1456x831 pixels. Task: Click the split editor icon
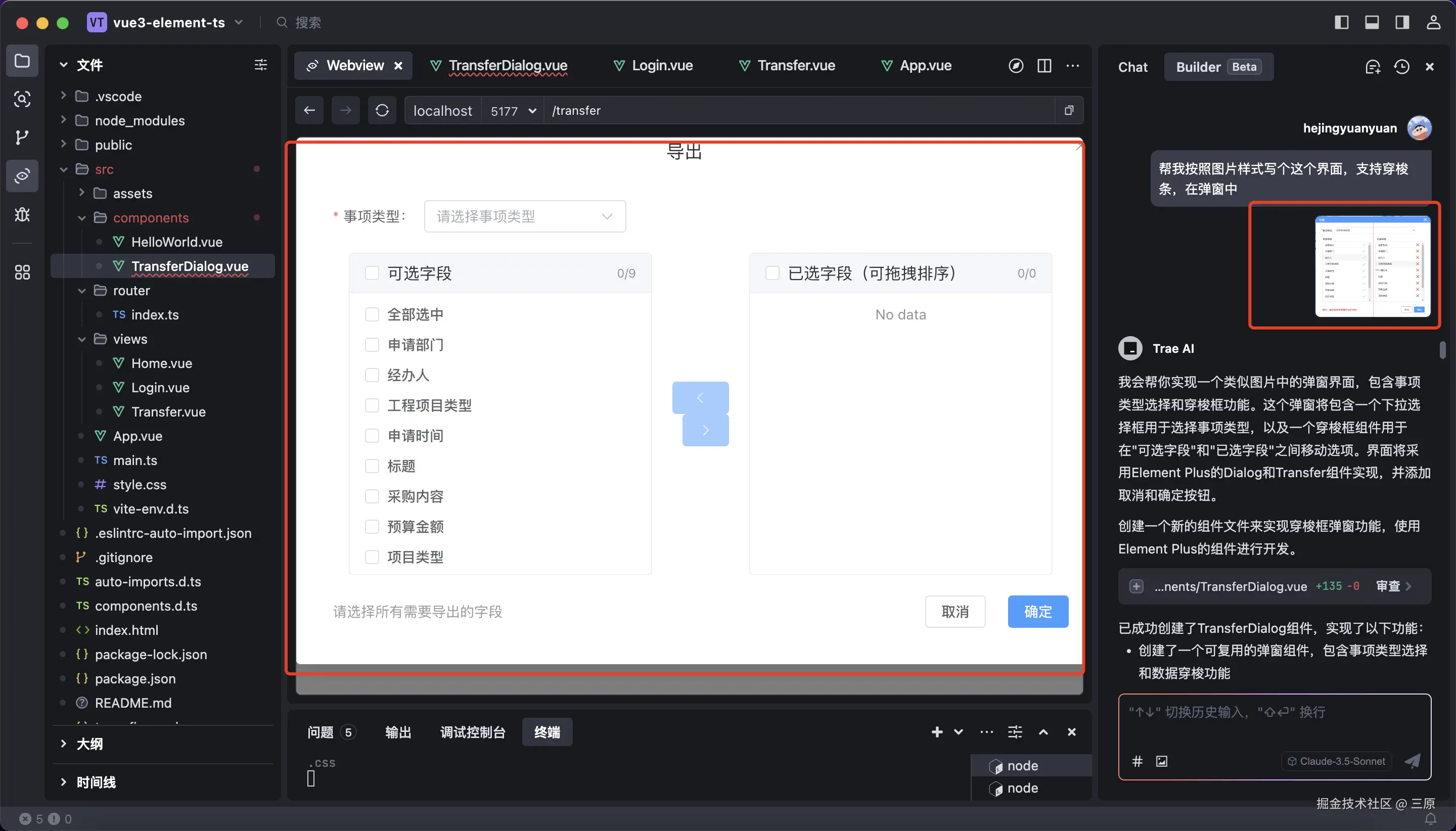coord(1044,66)
